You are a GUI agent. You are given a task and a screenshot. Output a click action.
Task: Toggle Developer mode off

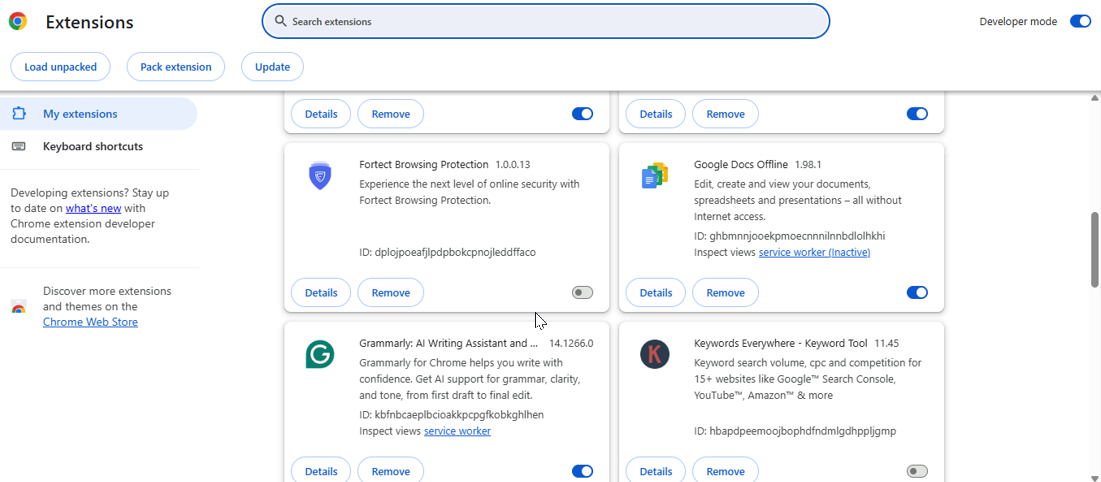point(1080,21)
